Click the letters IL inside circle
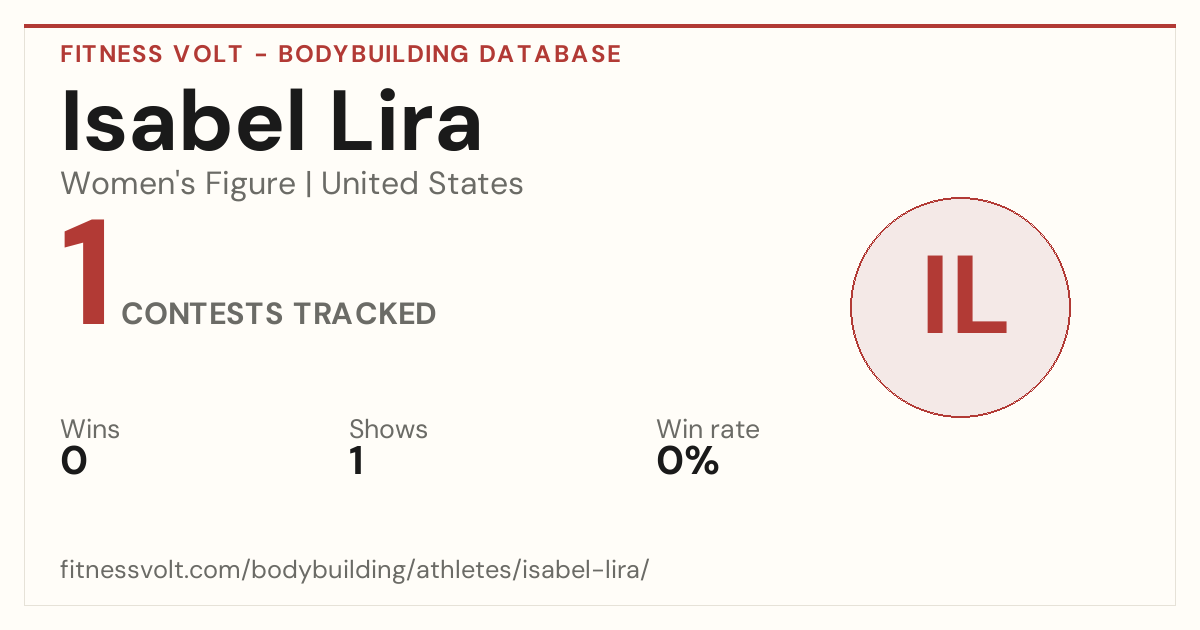This screenshot has height=630, width=1200. click(965, 295)
